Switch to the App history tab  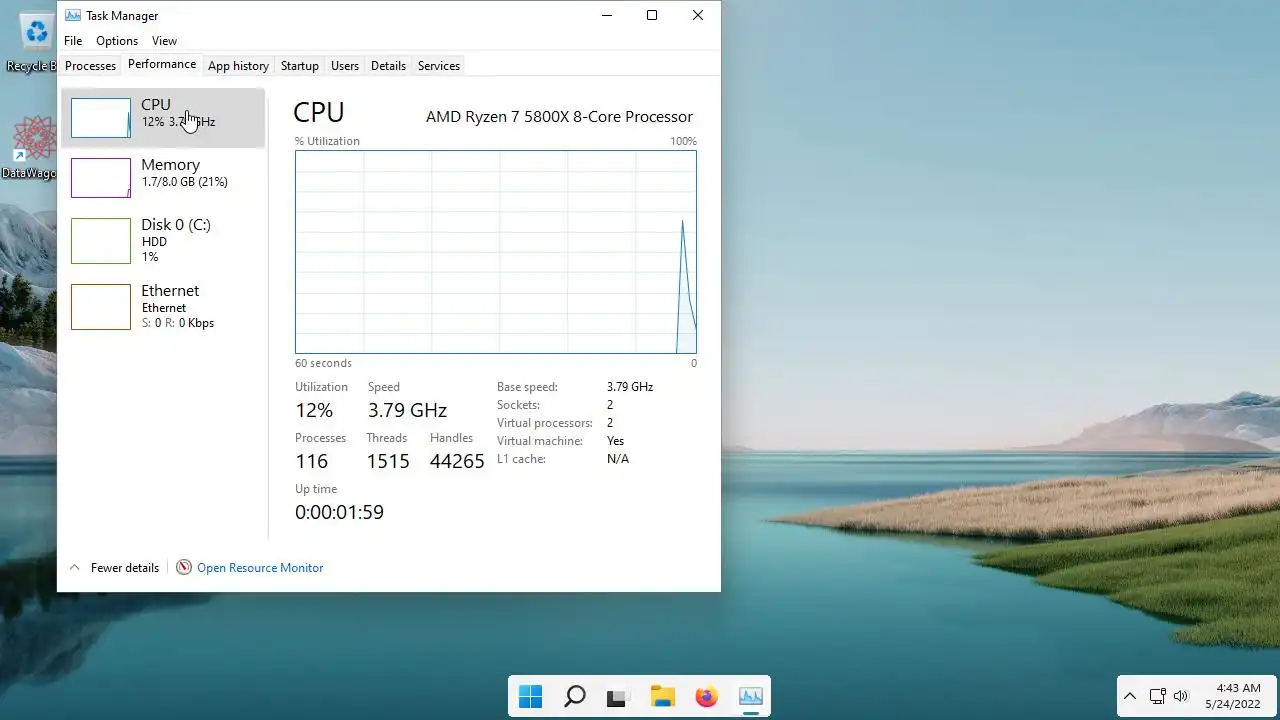[238, 65]
